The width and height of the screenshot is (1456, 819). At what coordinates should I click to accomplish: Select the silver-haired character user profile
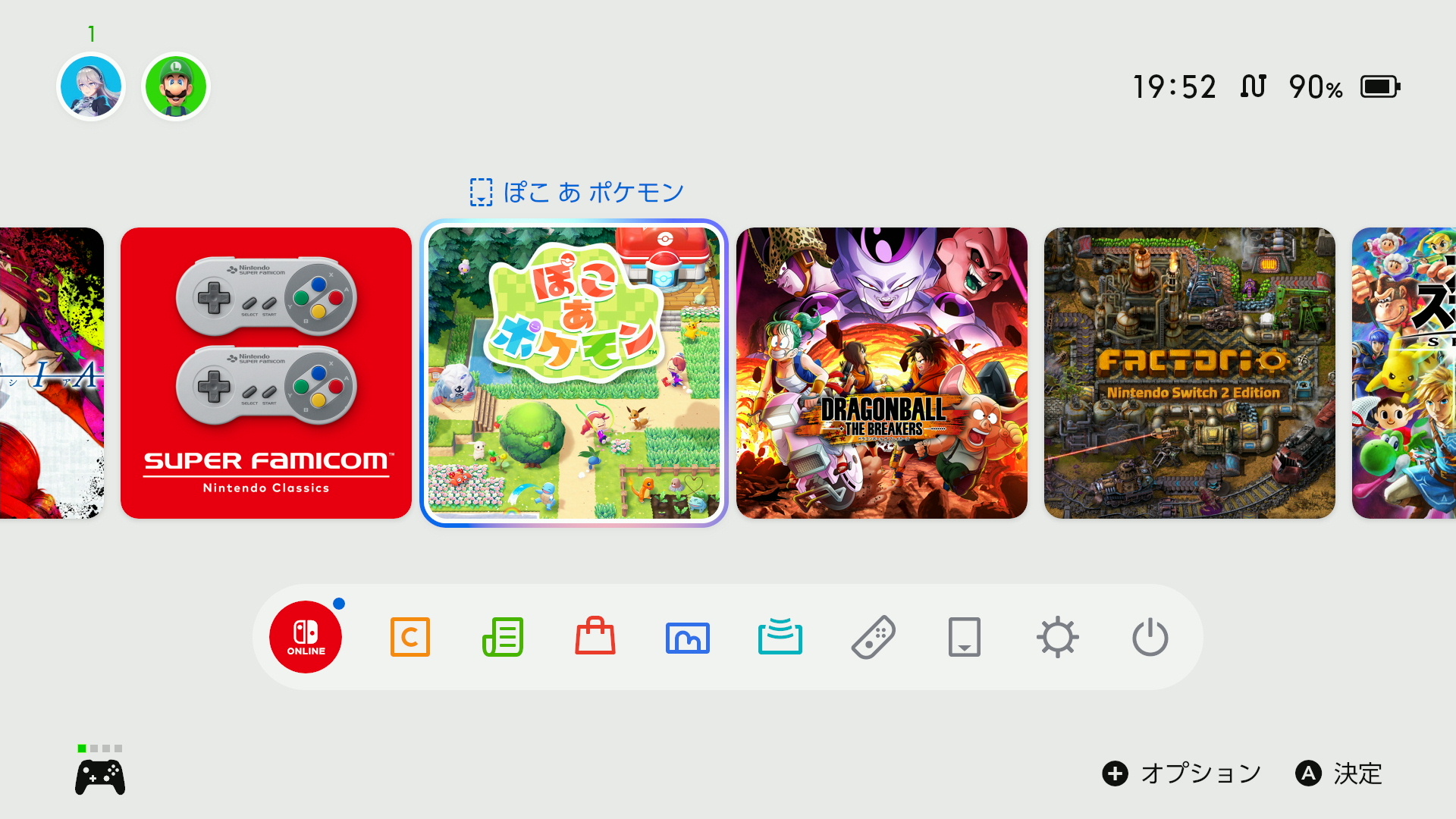[91, 86]
